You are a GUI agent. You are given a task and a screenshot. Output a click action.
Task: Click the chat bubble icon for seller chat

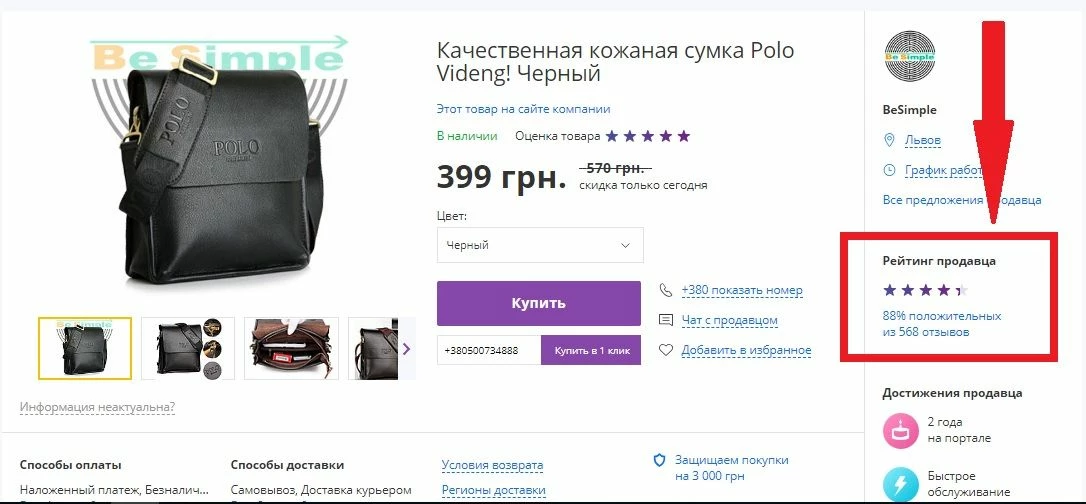pos(666,320)
